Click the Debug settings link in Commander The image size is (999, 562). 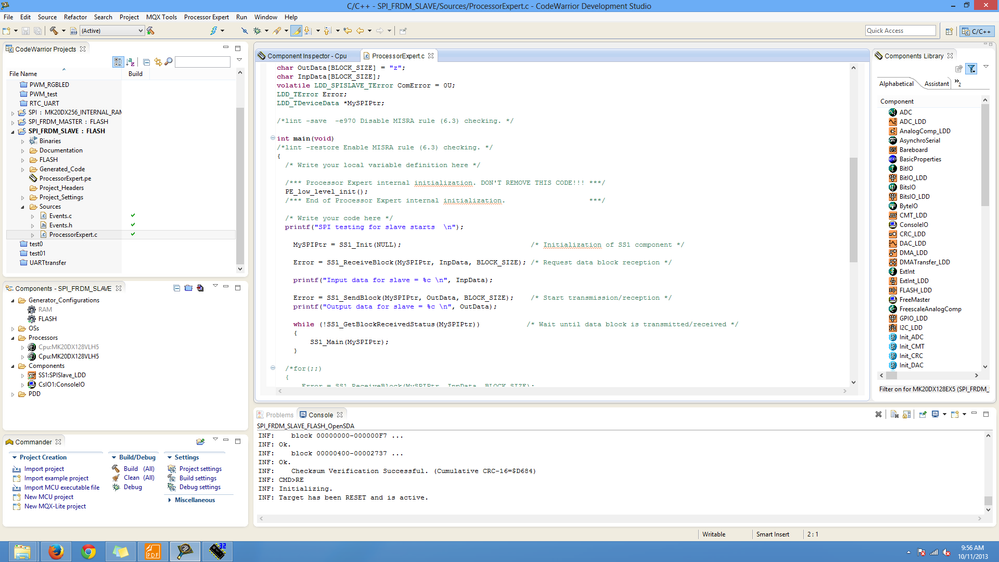199,487
